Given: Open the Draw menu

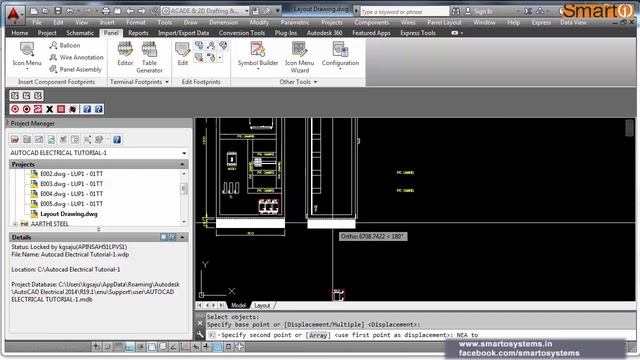Looking at the screenshot, I should click(190, 22).
